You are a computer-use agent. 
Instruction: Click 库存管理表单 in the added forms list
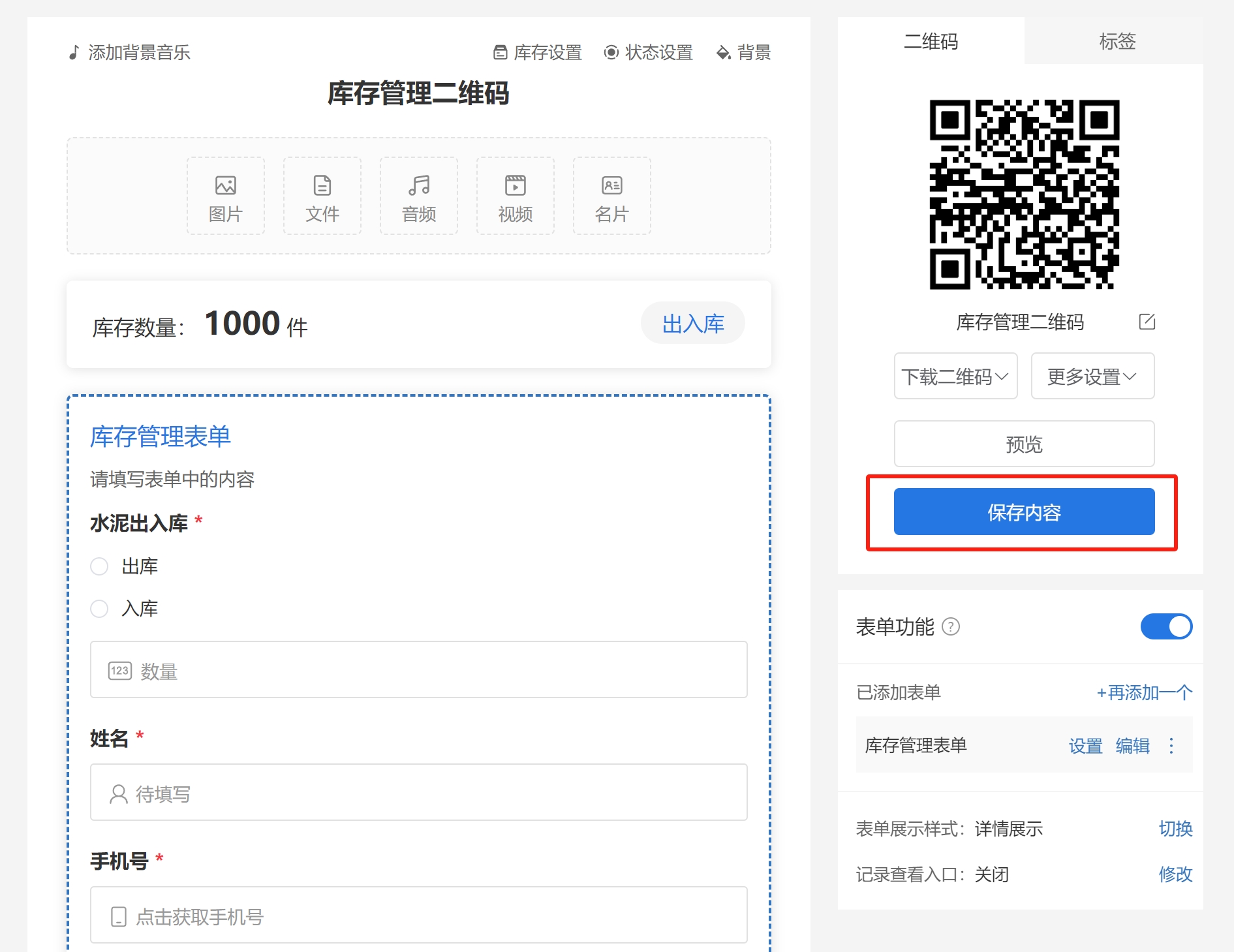[916, 746]
